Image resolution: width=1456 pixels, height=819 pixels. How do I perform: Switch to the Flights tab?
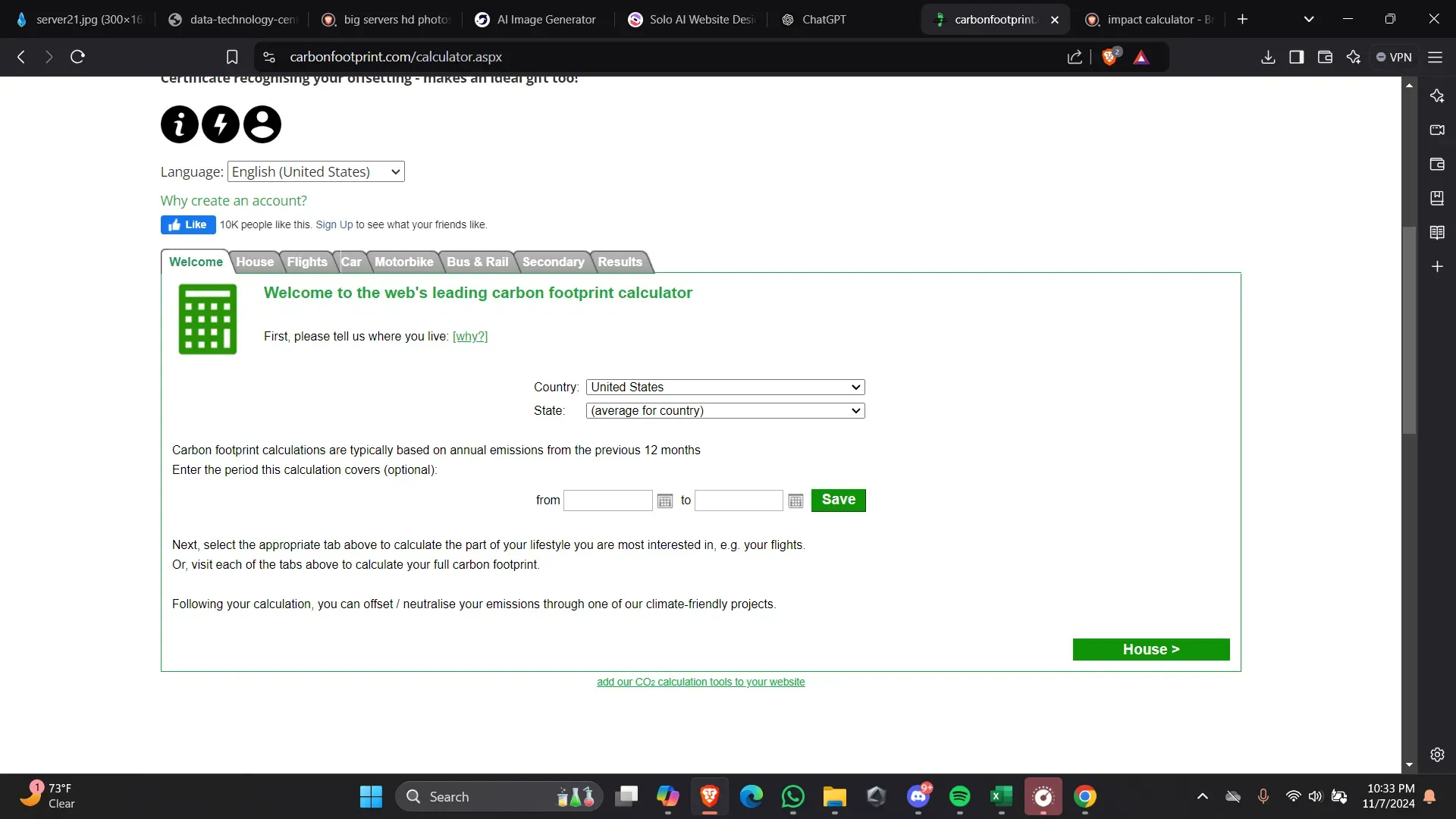coord(307,262)
